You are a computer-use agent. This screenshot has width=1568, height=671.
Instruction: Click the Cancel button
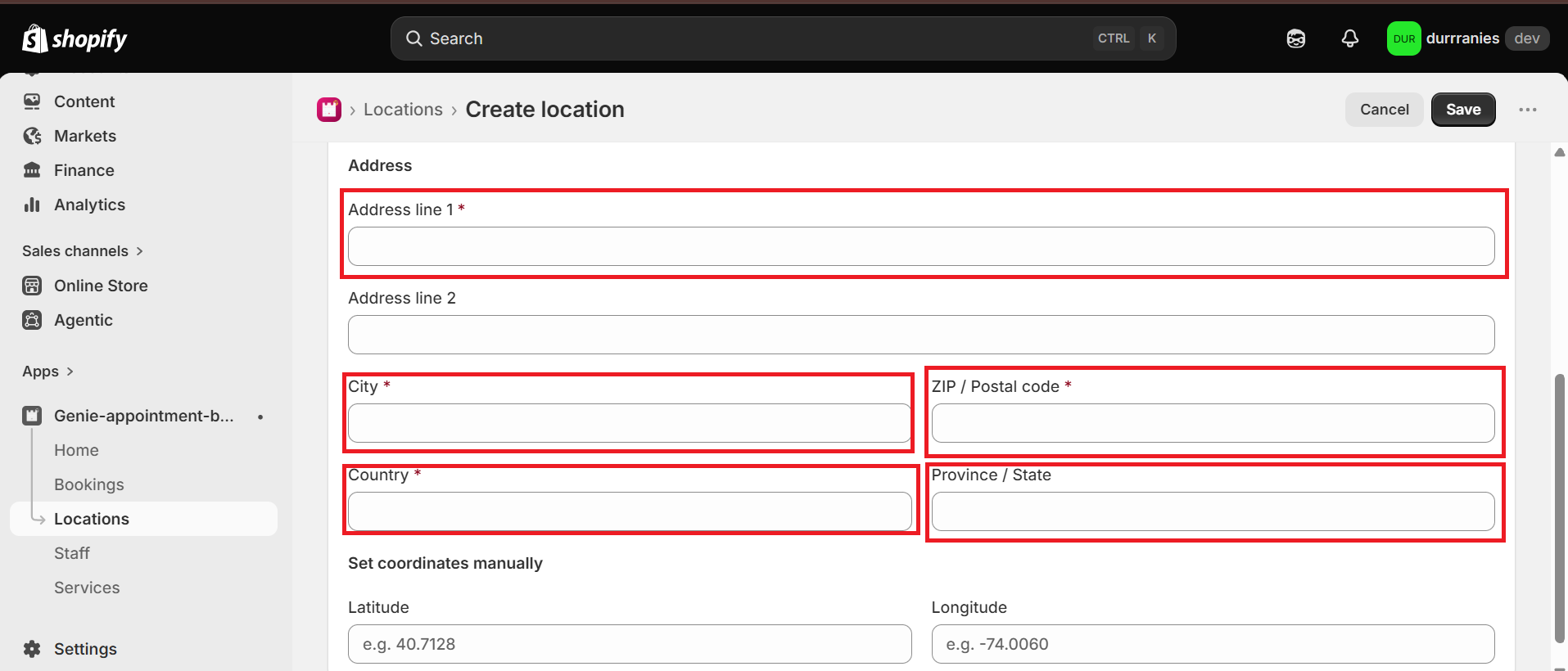tap(1385, 110)
